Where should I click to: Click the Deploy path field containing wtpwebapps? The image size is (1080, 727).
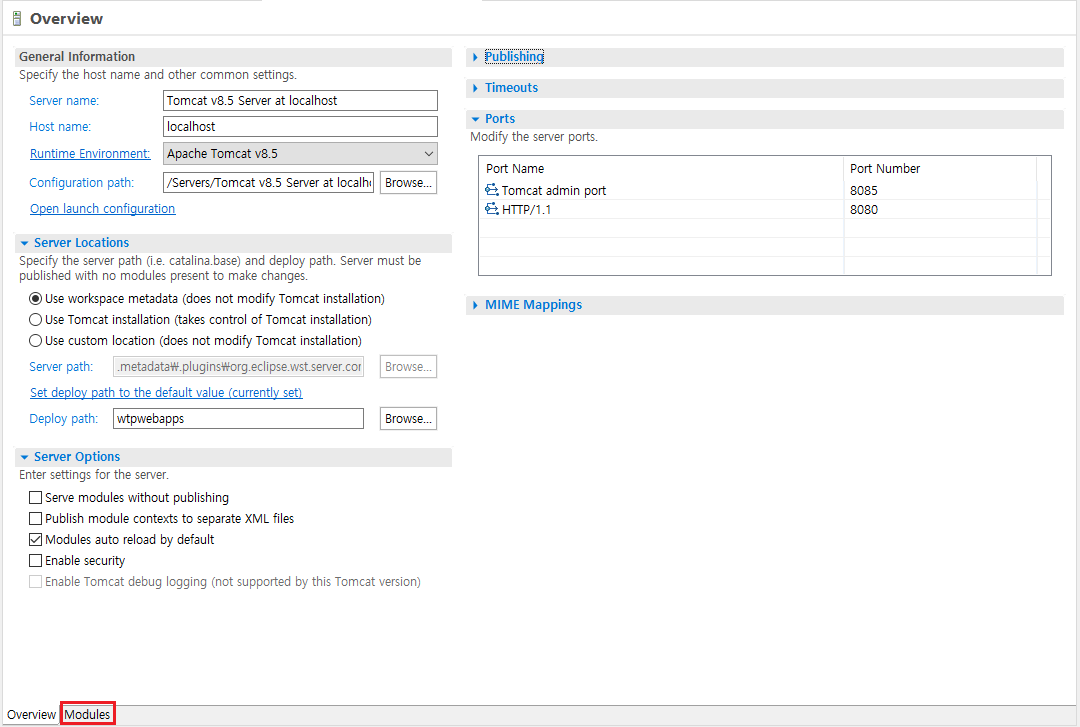pyautogui.click(x=238, y=418)
